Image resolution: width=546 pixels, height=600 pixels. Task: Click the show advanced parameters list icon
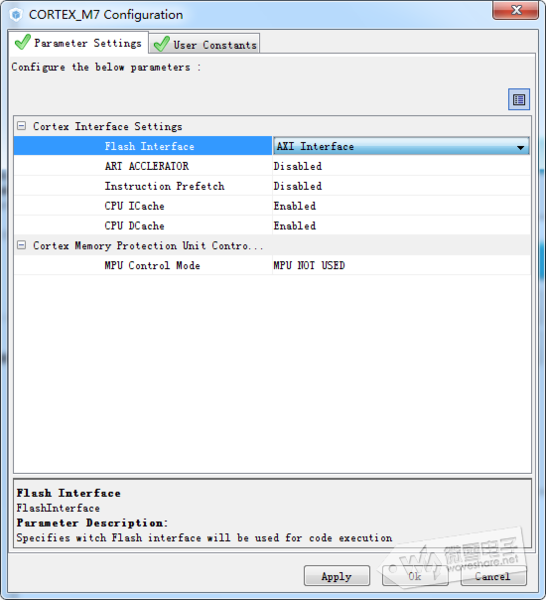[519, 99]
